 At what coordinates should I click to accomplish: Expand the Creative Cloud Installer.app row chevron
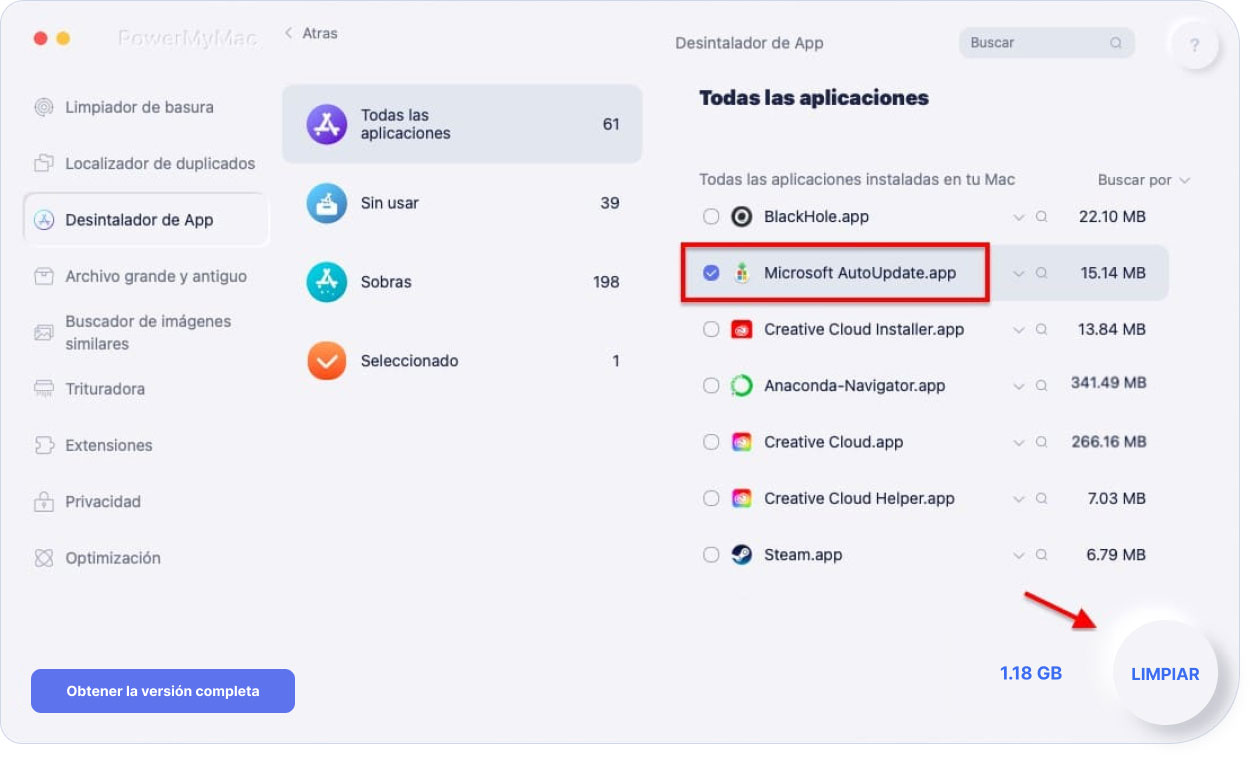pos(1019,329)
